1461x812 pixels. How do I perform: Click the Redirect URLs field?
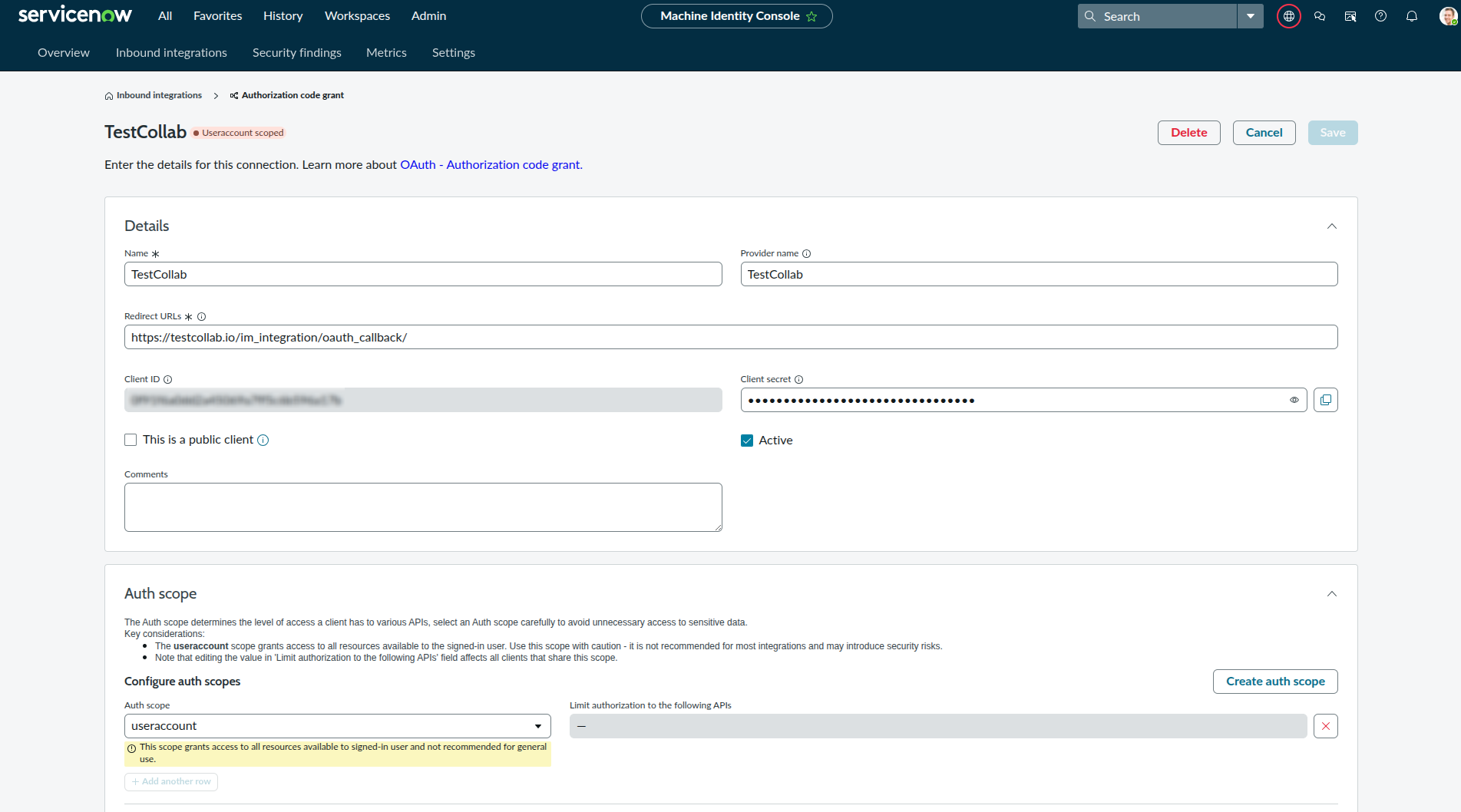point(731,337)
